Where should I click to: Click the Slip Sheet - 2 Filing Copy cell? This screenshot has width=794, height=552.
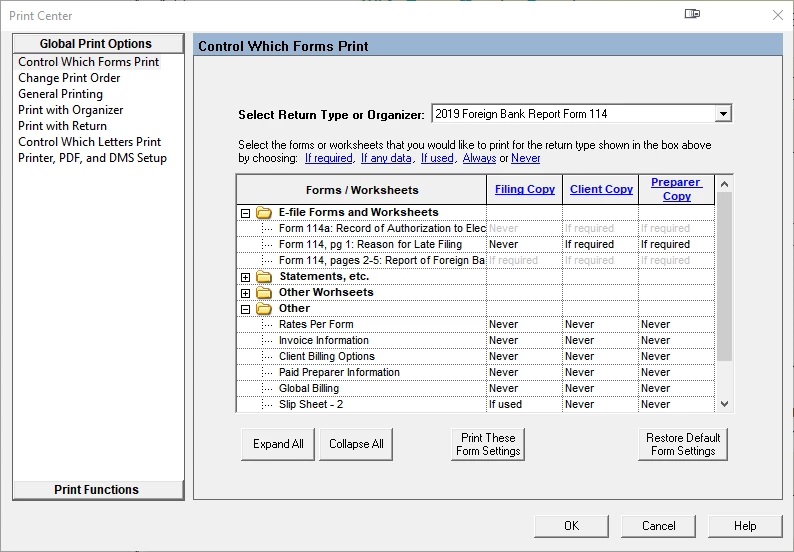[x=524, y=404]
